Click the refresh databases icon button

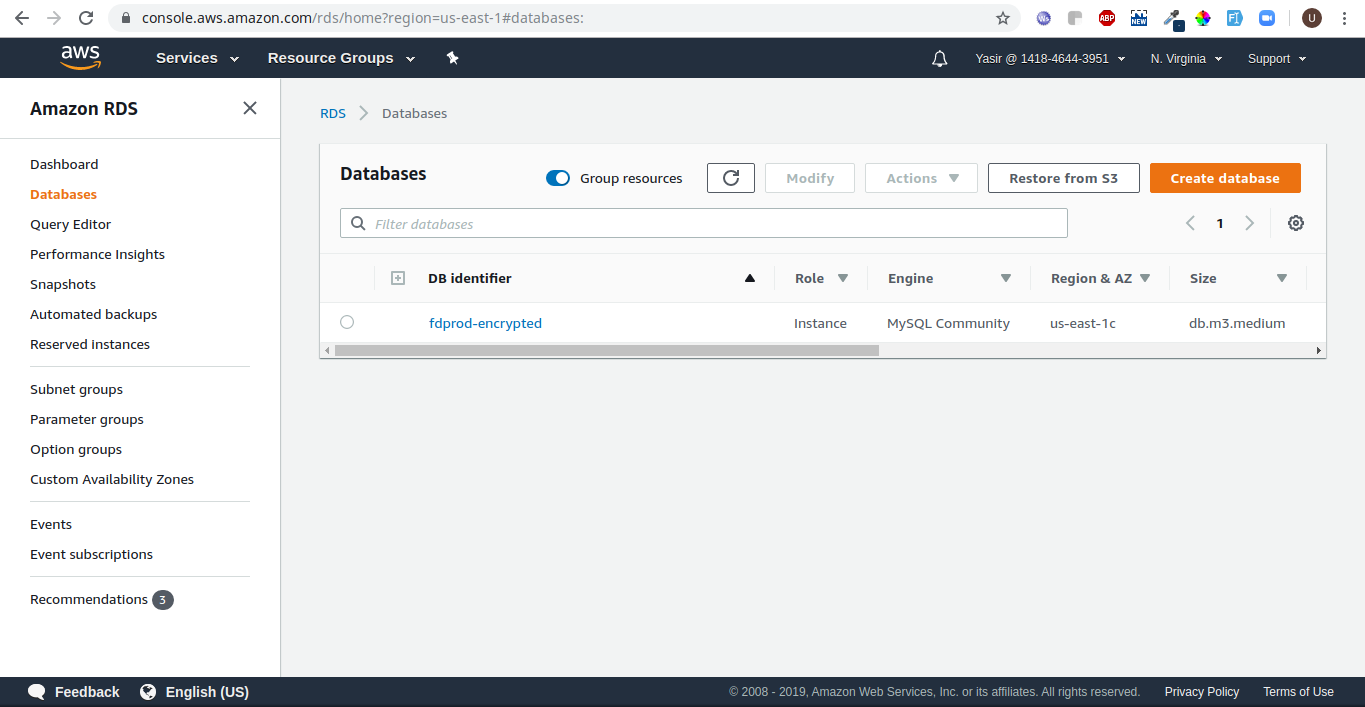pyautogui.click(x=730, y=178)
